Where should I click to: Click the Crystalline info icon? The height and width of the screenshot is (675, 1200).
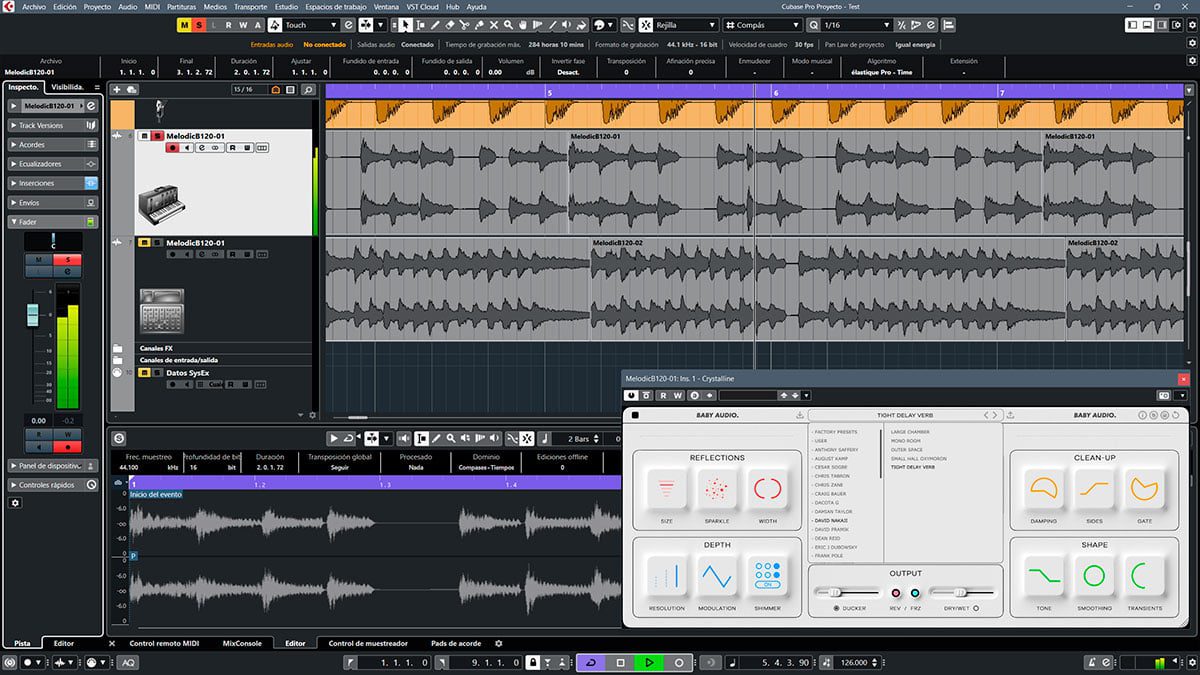coord(1143,415)
